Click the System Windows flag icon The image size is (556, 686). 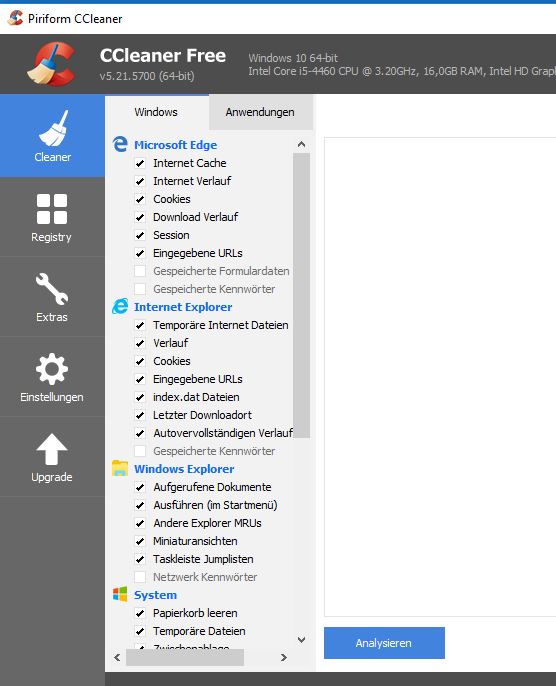point(120,595)
